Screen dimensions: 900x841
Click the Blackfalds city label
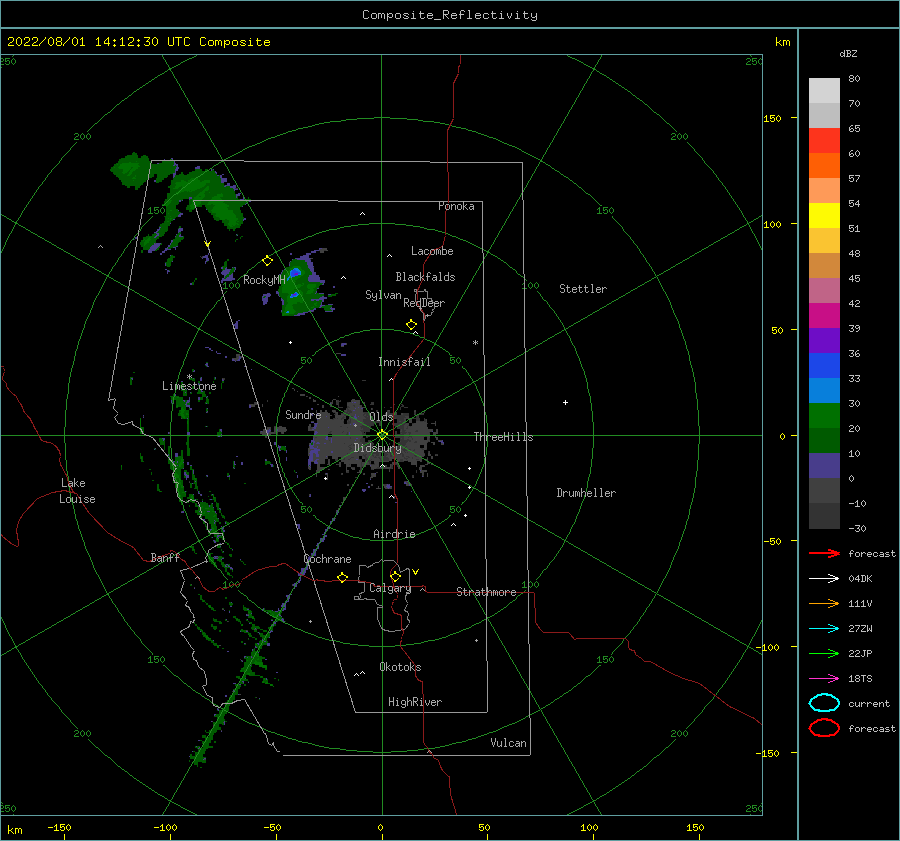tap(425, 277)
